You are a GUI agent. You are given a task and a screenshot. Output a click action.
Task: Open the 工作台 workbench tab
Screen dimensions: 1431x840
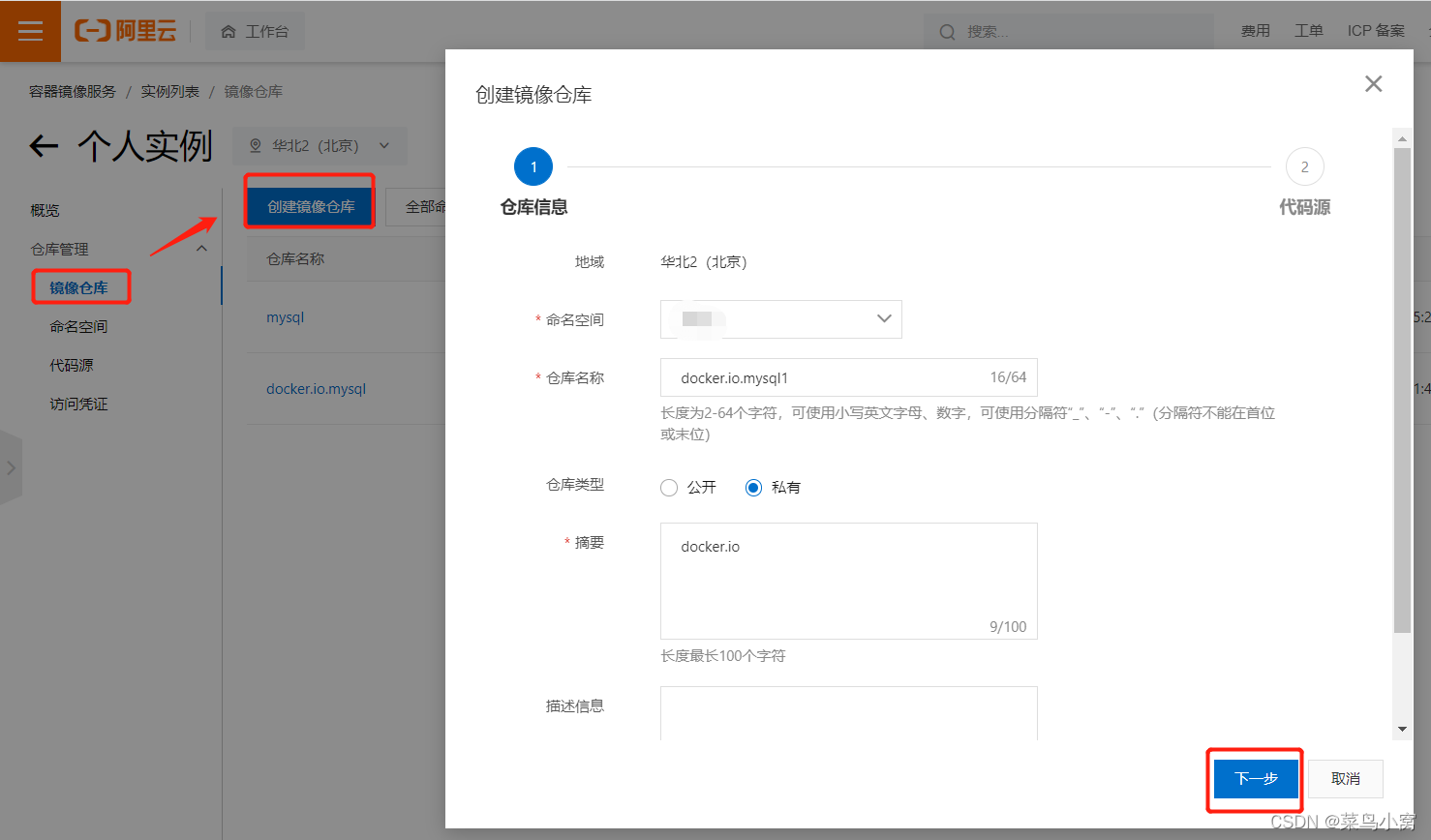pyautogui.click(x=255, y=32)
